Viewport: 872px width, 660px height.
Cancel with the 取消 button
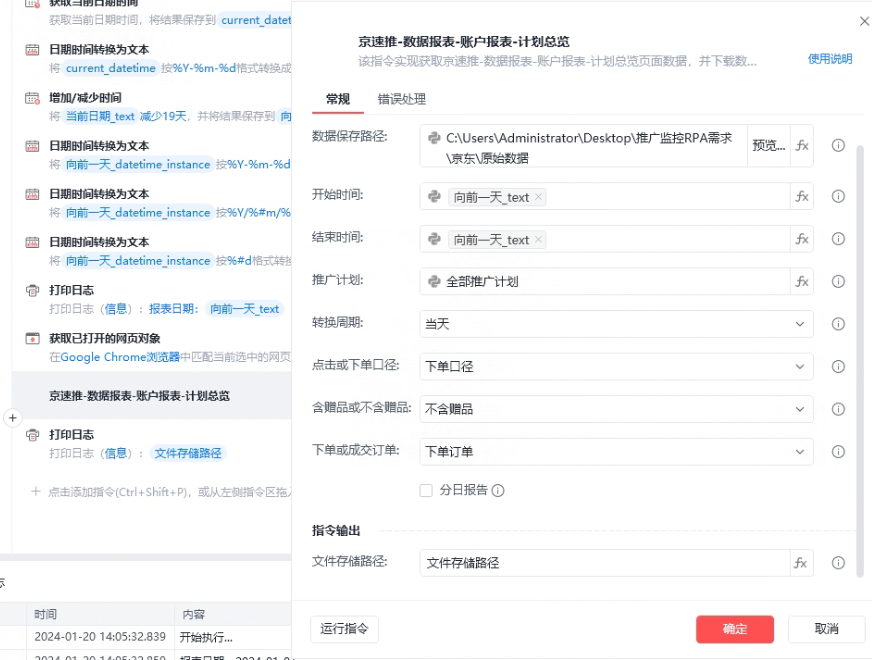pyautogui.click(x=826, y=629)
